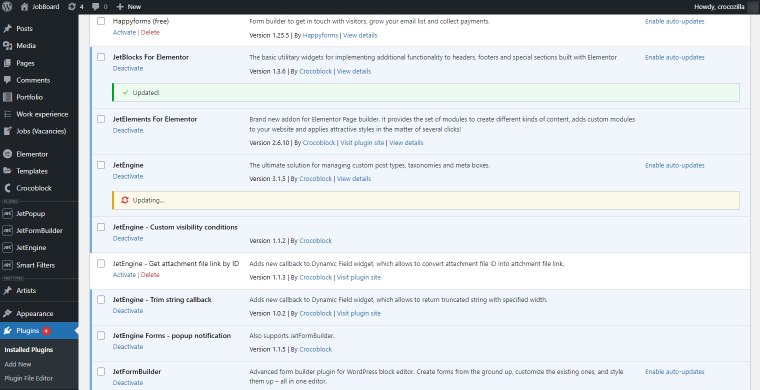
Task: Click the Elementor sidebar icon
Action: 7,154
